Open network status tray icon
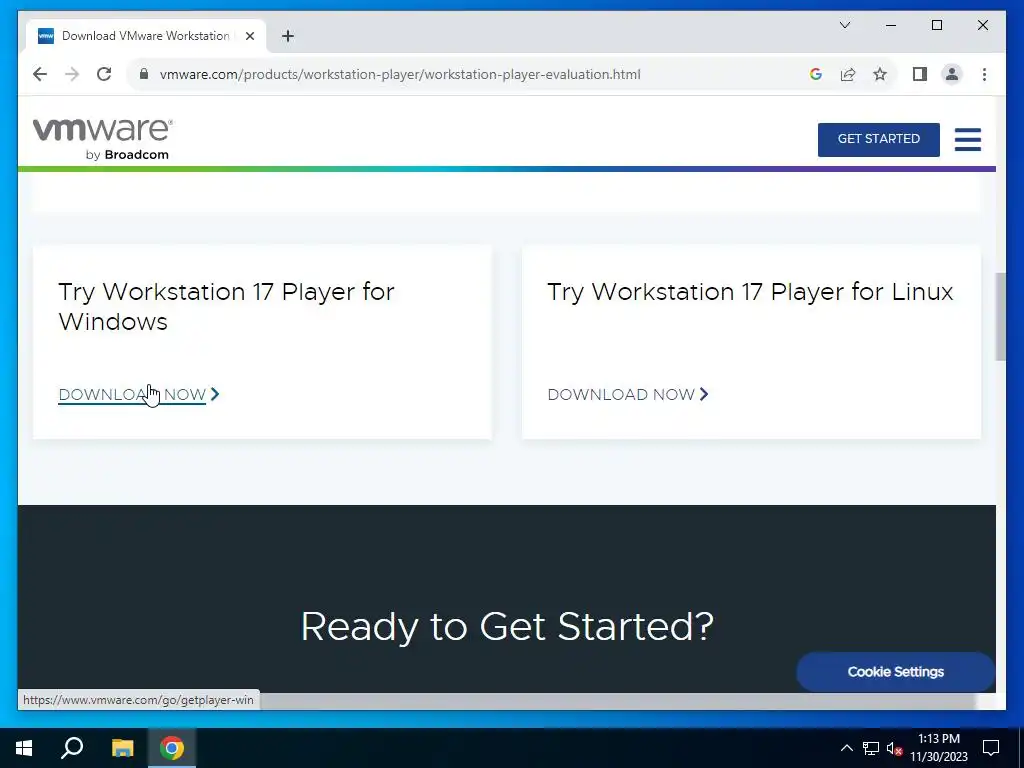The height and width of the screenshot is (768, 1024). 871,748
